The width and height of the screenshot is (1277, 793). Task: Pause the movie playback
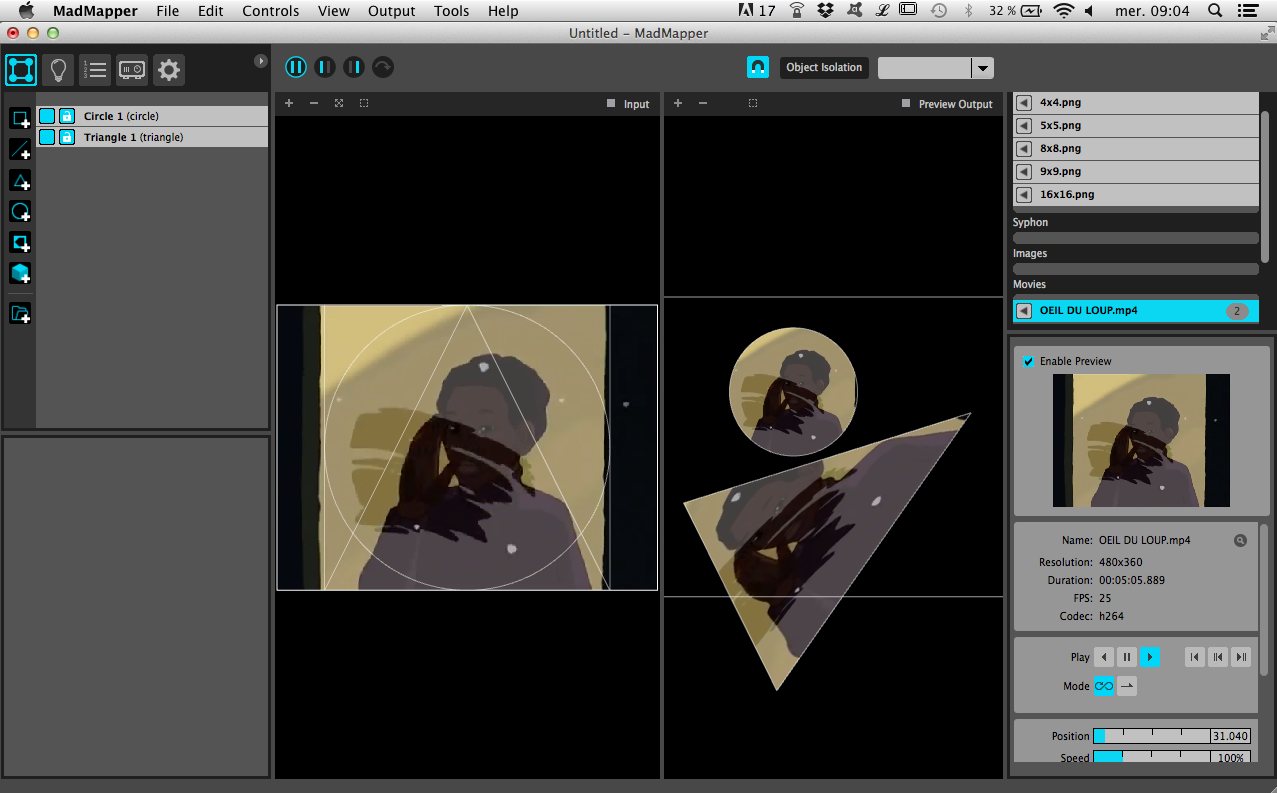[x=1127, y=657]
